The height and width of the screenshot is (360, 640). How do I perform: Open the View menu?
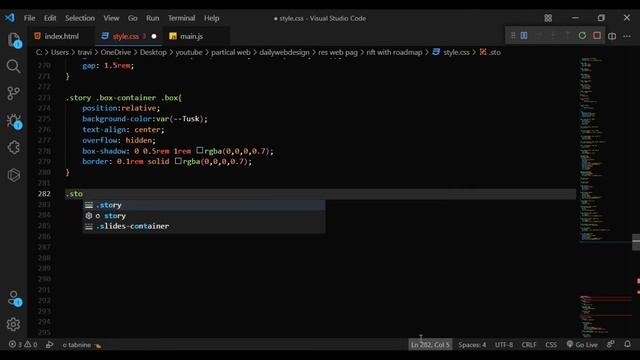coord(111,18)
